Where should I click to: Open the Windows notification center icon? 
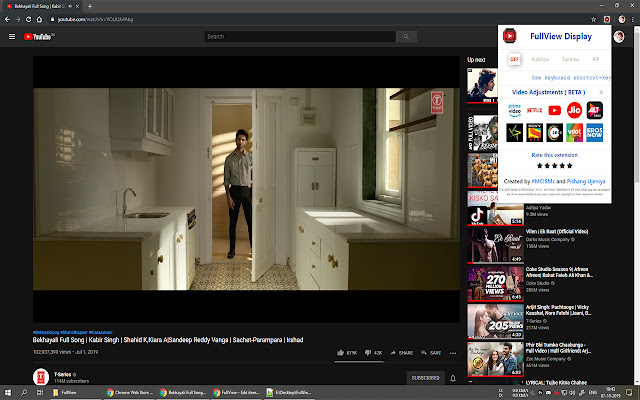[629, 392]
